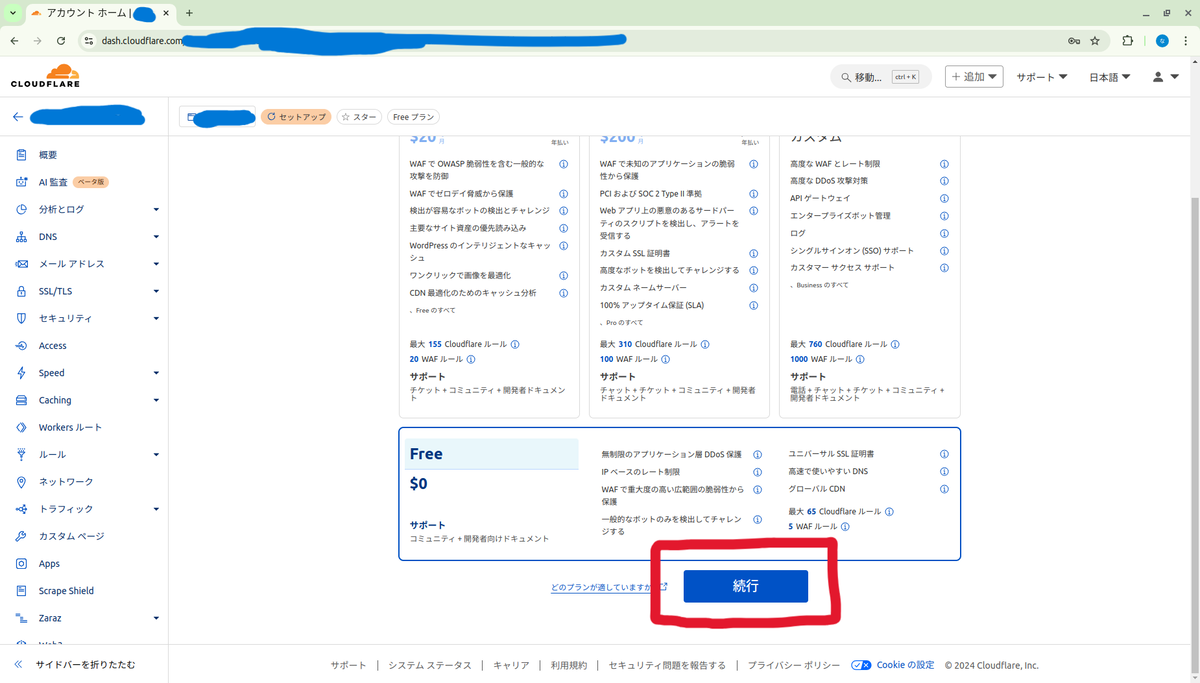
Task: Open Scrape Shield sidebar item
Action: point(66,591)
